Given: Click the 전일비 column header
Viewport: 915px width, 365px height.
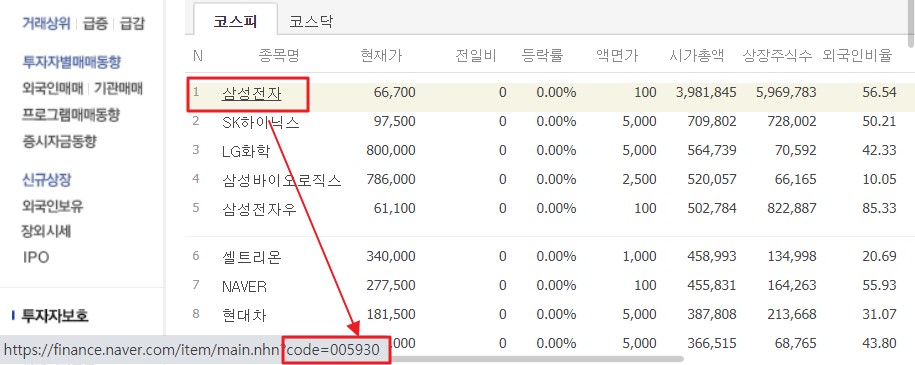Looking at the screenshot, I should (476, 56).
